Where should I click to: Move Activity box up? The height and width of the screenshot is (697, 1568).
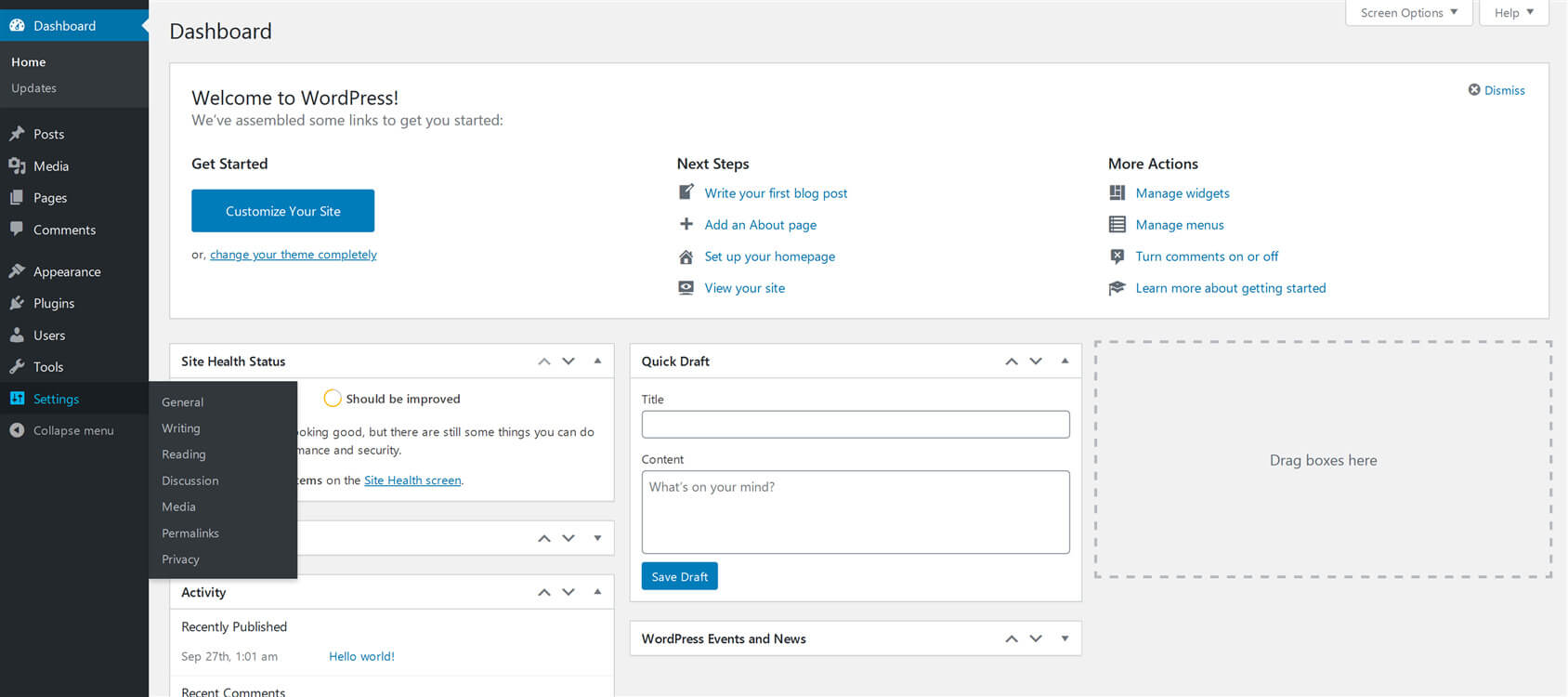coord(544,592)
